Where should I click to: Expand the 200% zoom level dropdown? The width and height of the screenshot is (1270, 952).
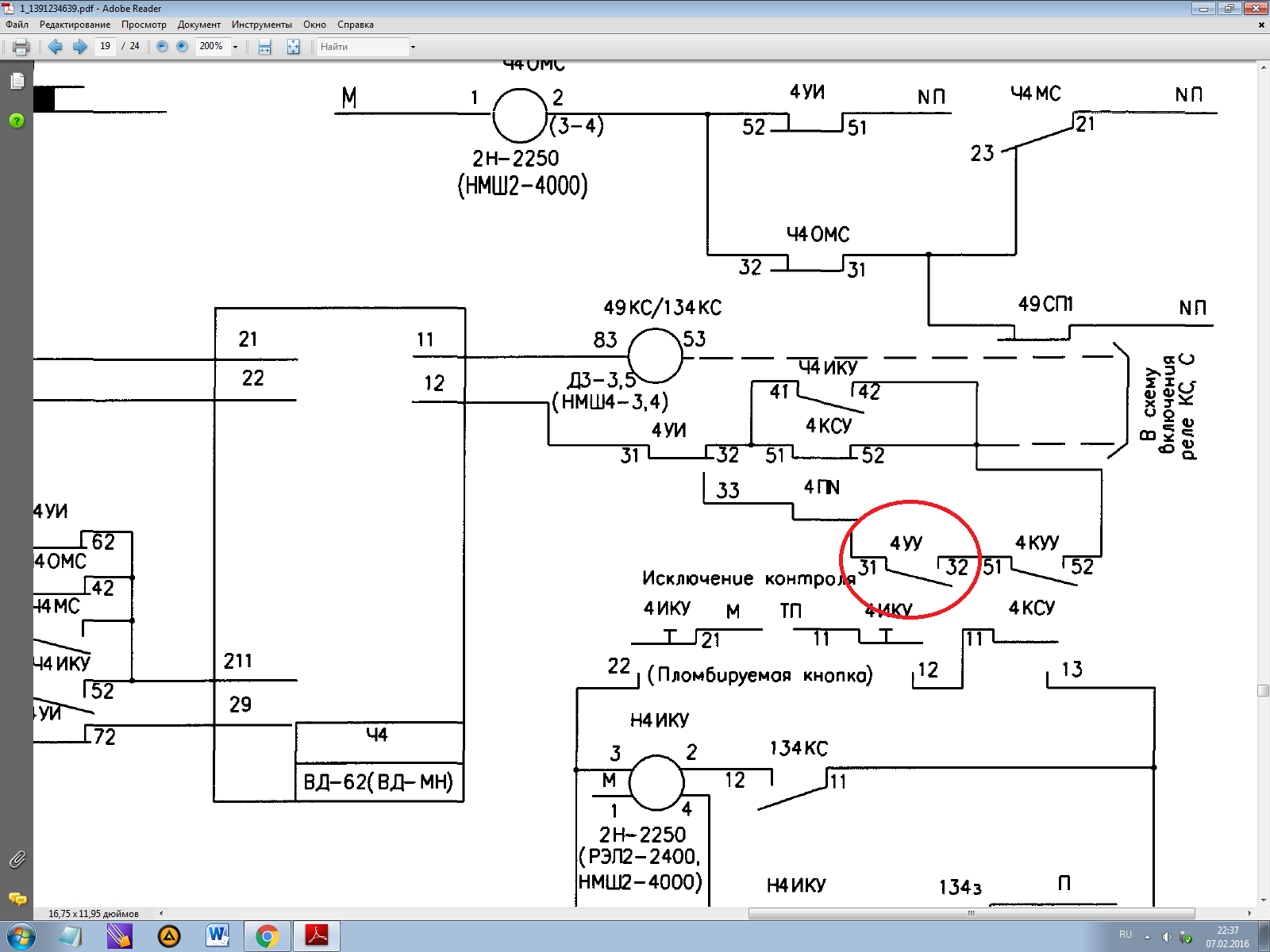click(235, 47)
